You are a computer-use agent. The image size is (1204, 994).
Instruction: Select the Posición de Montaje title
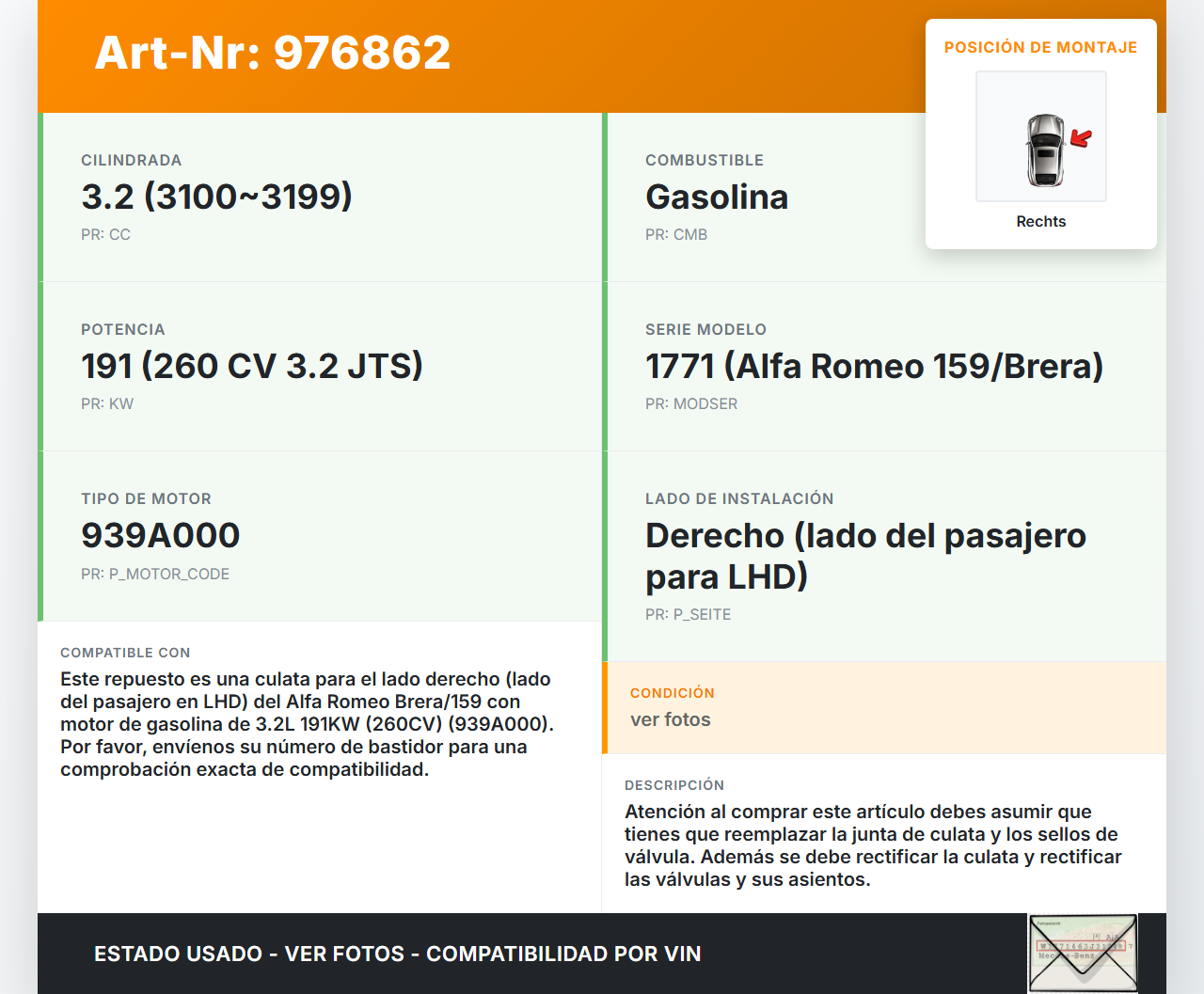point(1040,47)
